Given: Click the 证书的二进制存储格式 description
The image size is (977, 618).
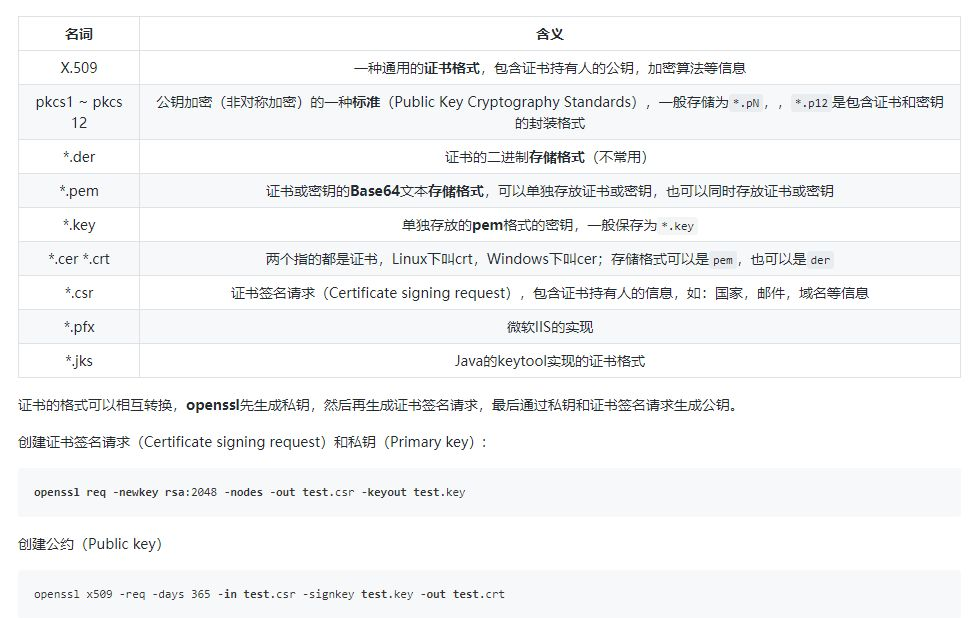Looking at the screenshot, I should click(550, 156).
